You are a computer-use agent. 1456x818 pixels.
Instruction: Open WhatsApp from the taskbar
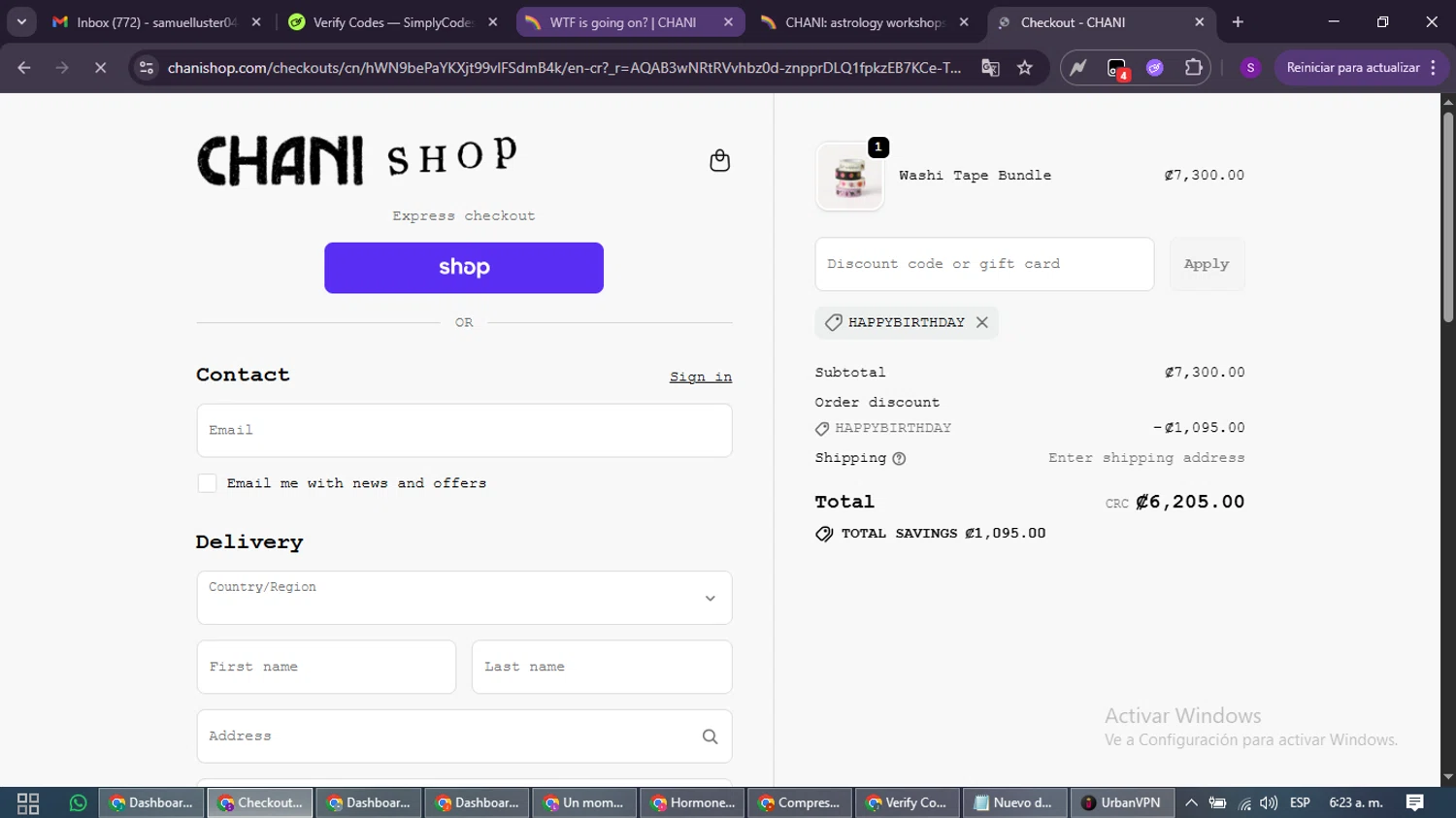coord(78,803)
